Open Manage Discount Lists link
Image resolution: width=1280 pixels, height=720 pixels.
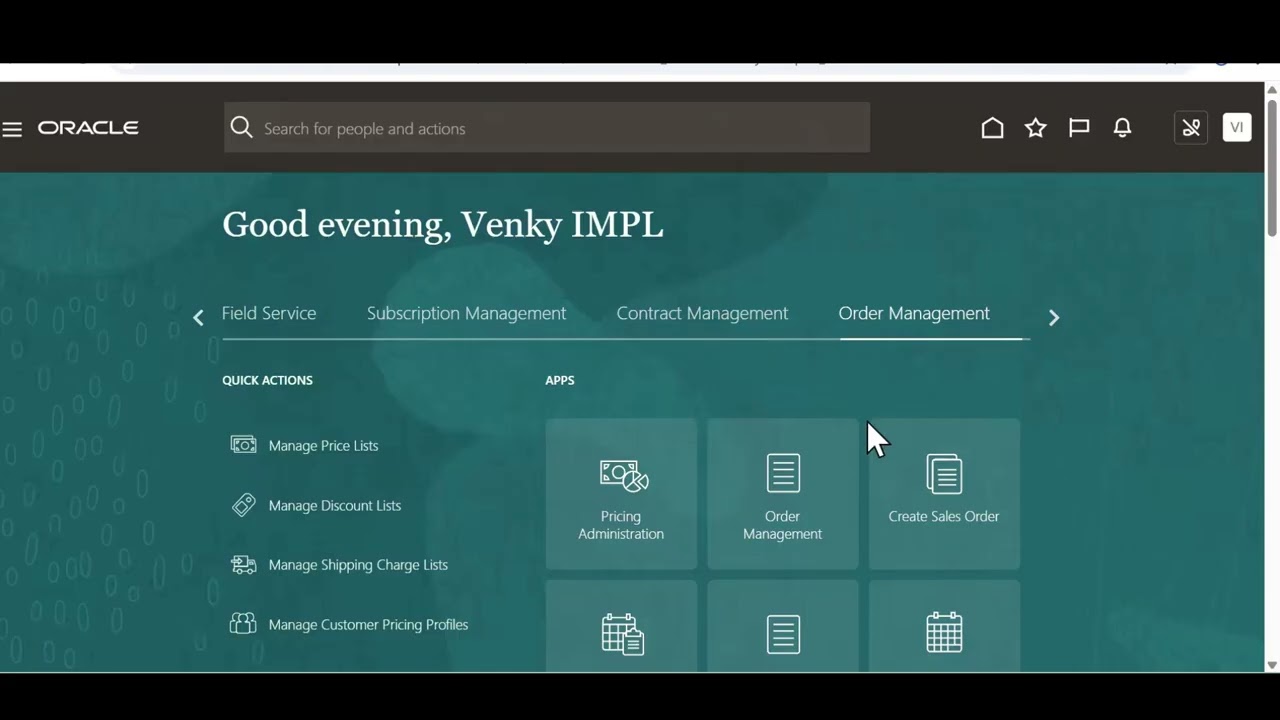pos(334,506)
